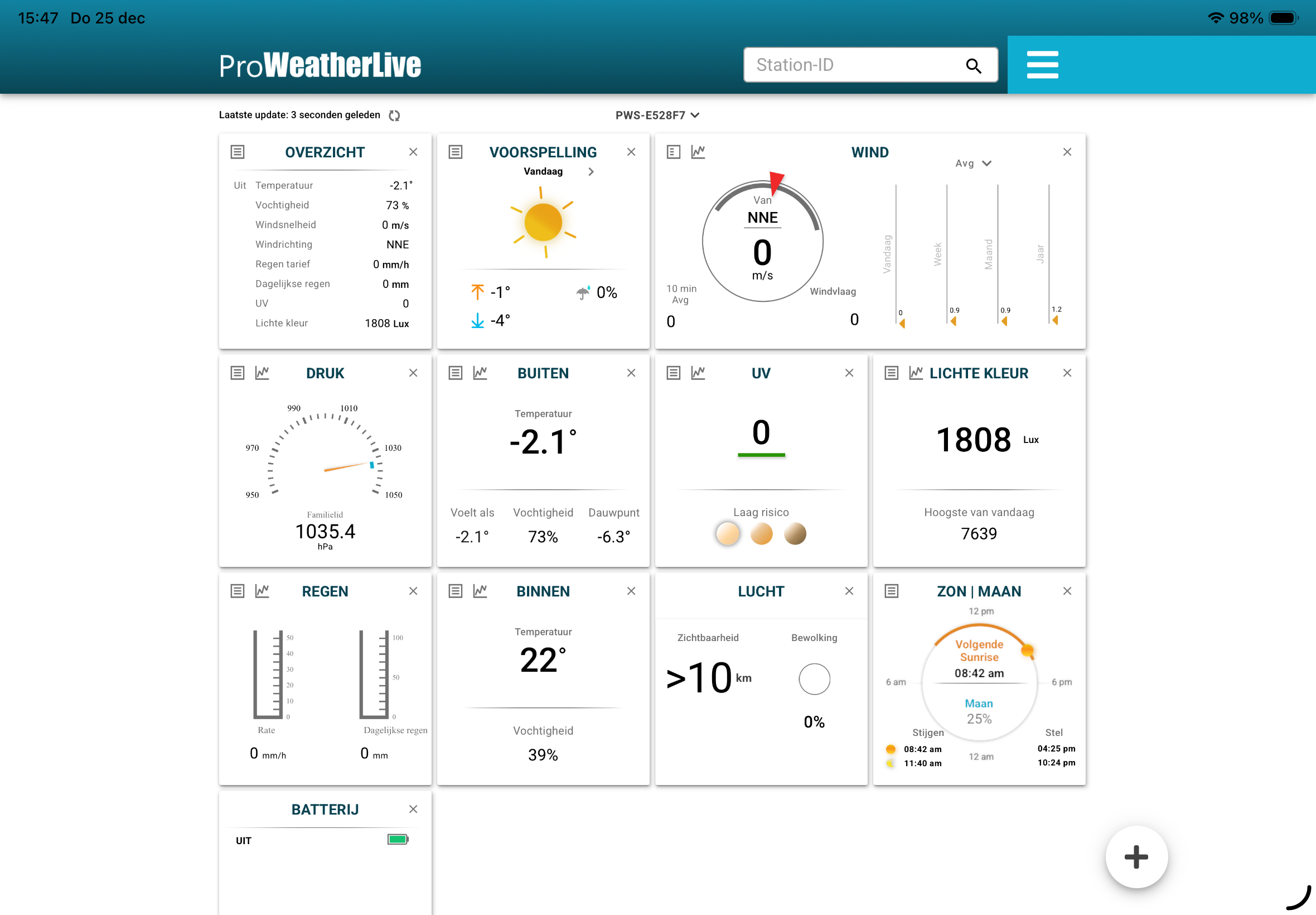Select the darkest skin tone circle

coord(795,534)
